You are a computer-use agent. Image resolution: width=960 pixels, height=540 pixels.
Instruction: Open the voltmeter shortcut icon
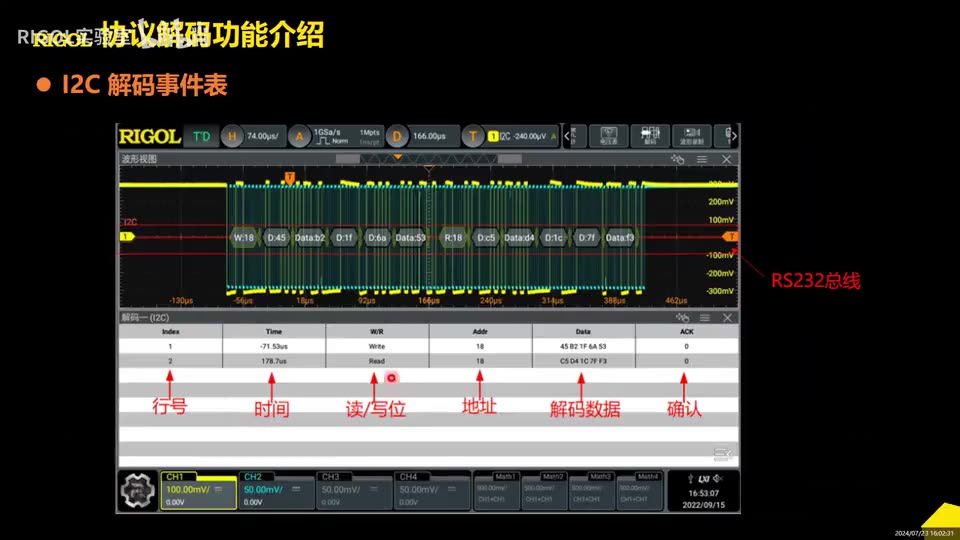coord(608,136)
